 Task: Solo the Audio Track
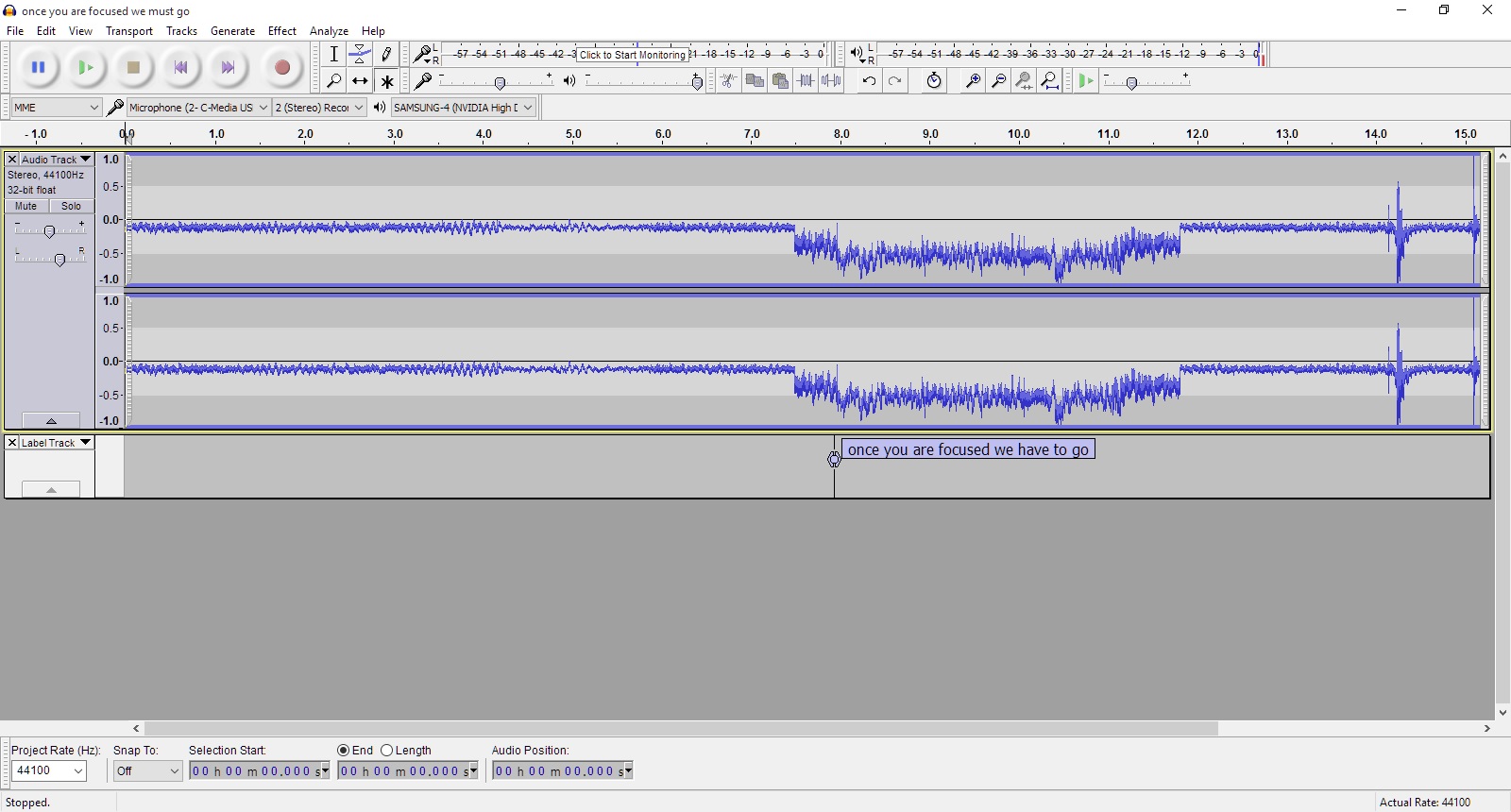point(71,206)
